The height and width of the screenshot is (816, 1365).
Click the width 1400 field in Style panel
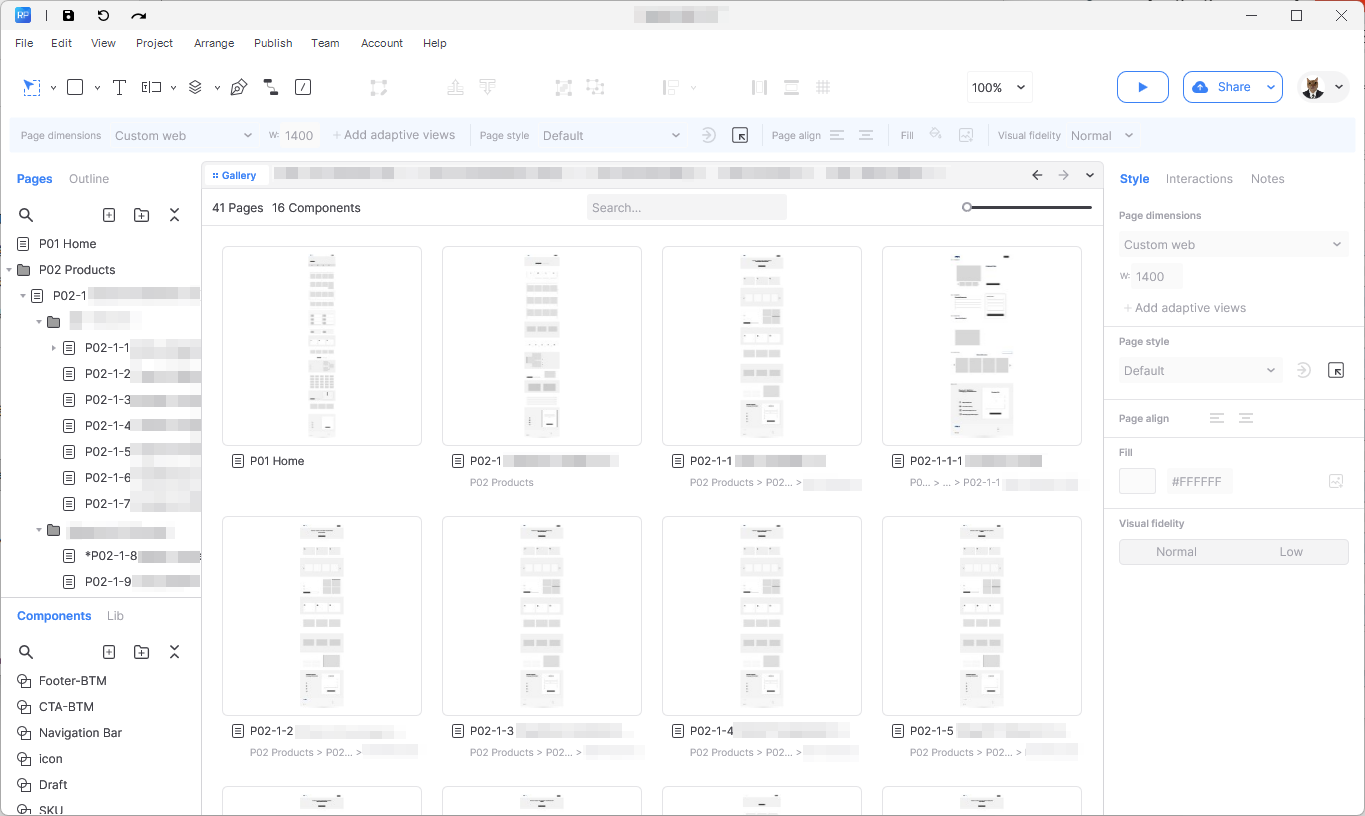1156,277
